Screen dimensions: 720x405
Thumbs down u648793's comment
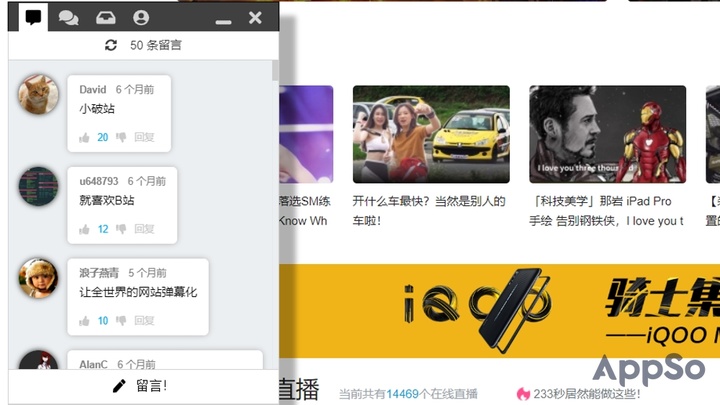tap(121, 229)
